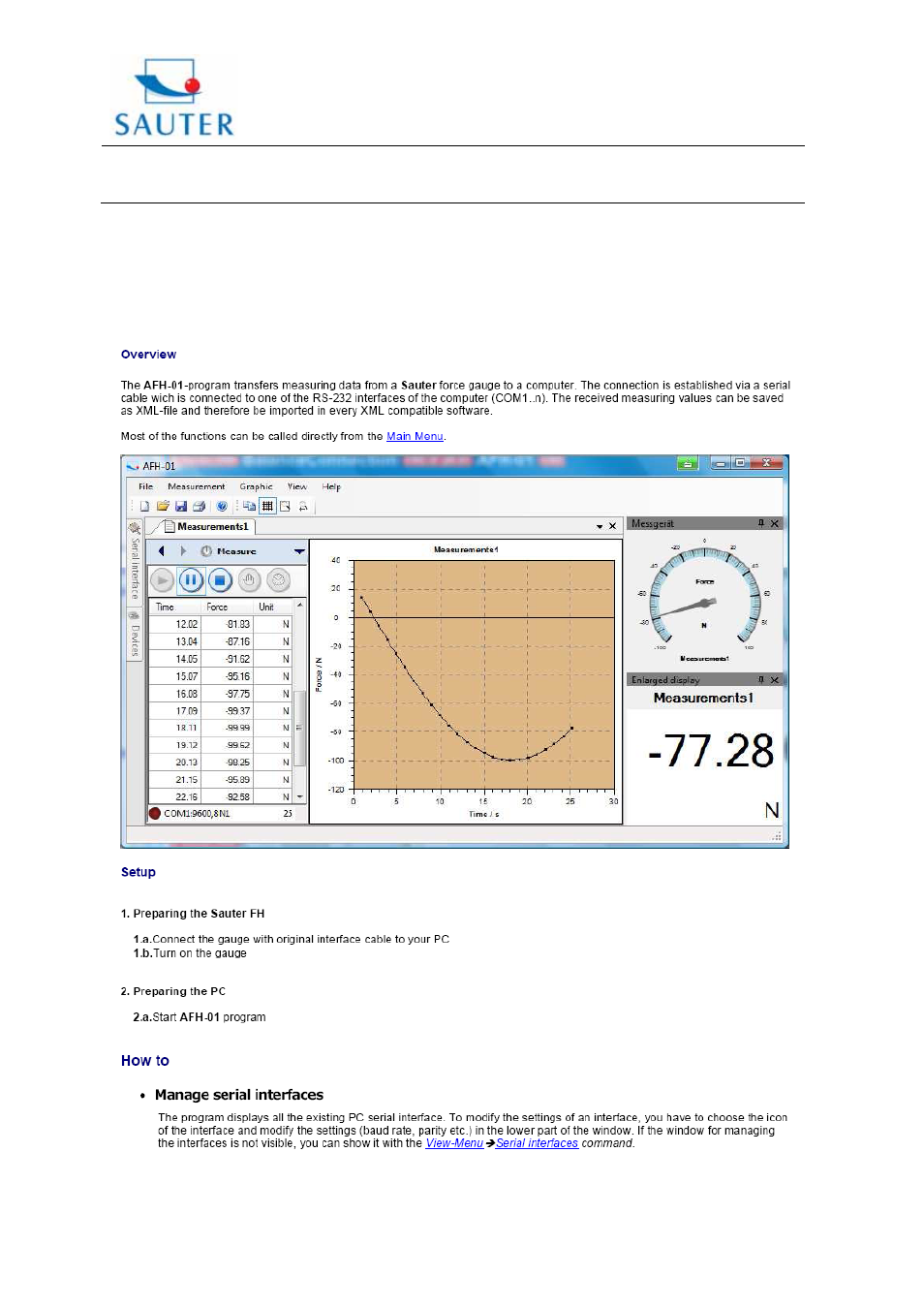Maximize the AFH-01 window
The image size is (924, 1308).
tap(740, 463)
